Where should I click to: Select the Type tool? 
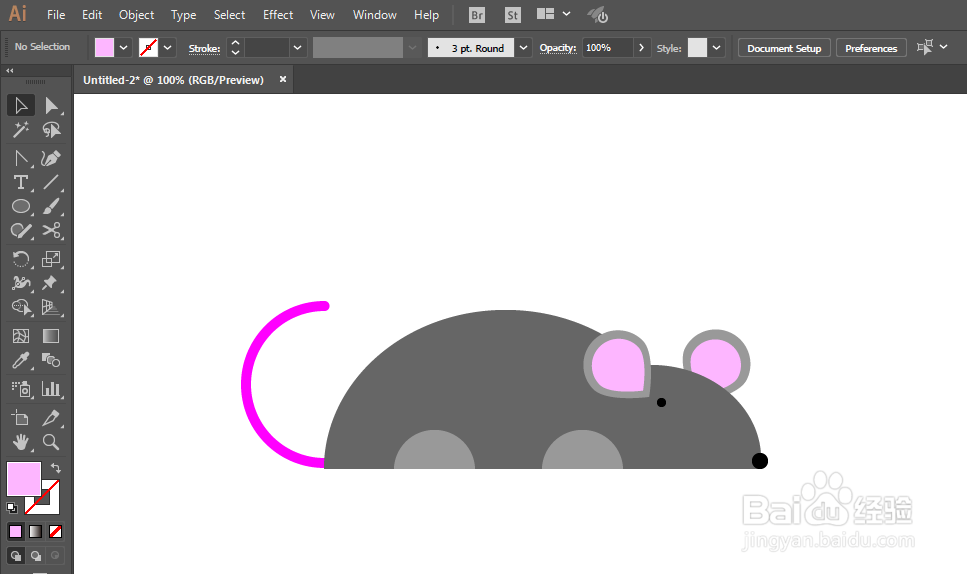click(x=21, y=182)
